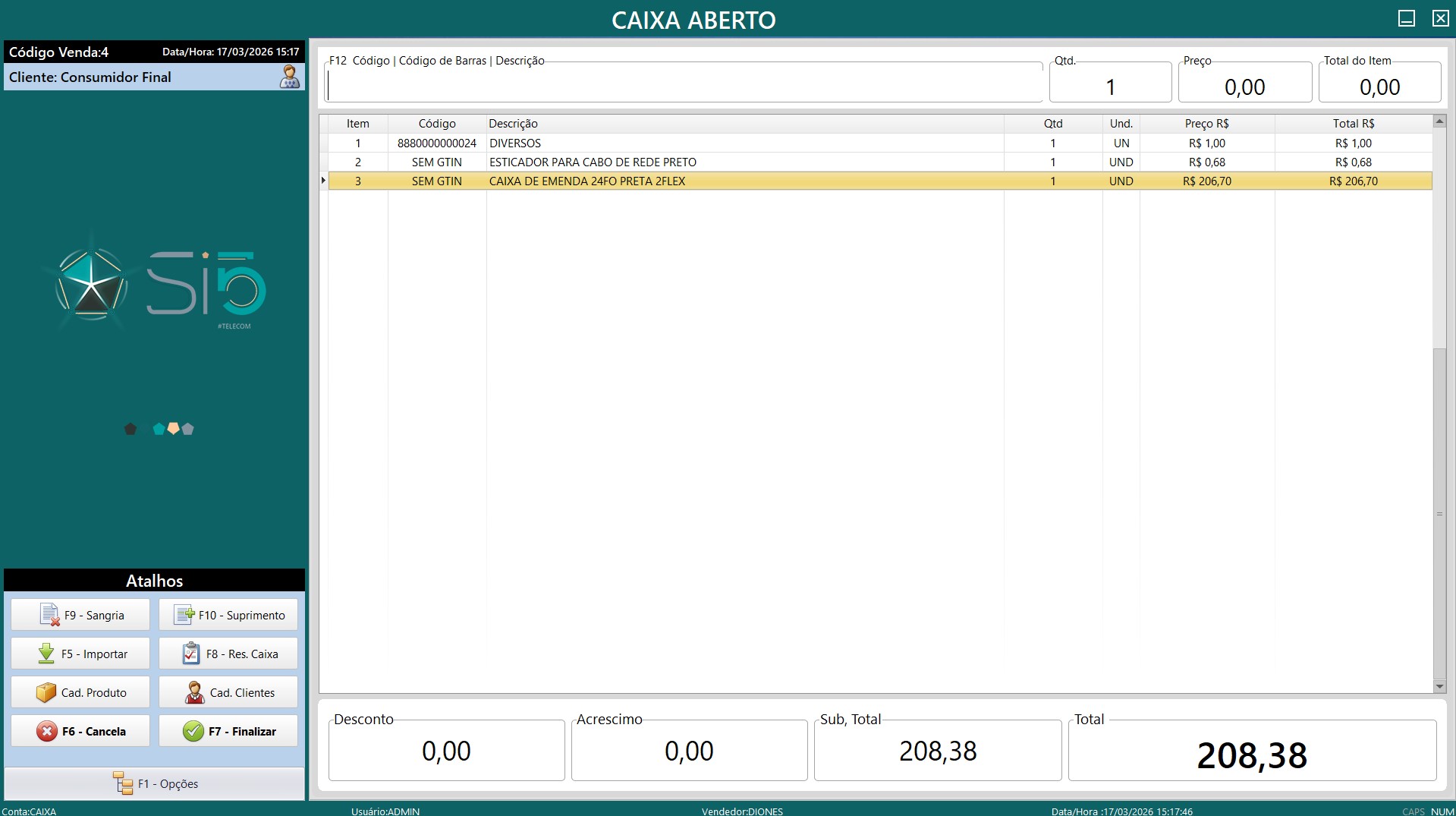
Task: Click the "F6 - Cancela" label
Action: [x=94, y=732]
